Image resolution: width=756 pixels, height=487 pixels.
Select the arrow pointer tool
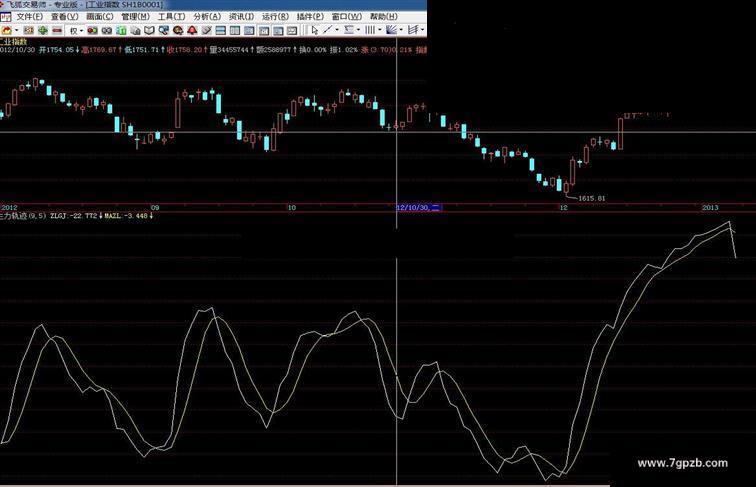tap(315, 30)
